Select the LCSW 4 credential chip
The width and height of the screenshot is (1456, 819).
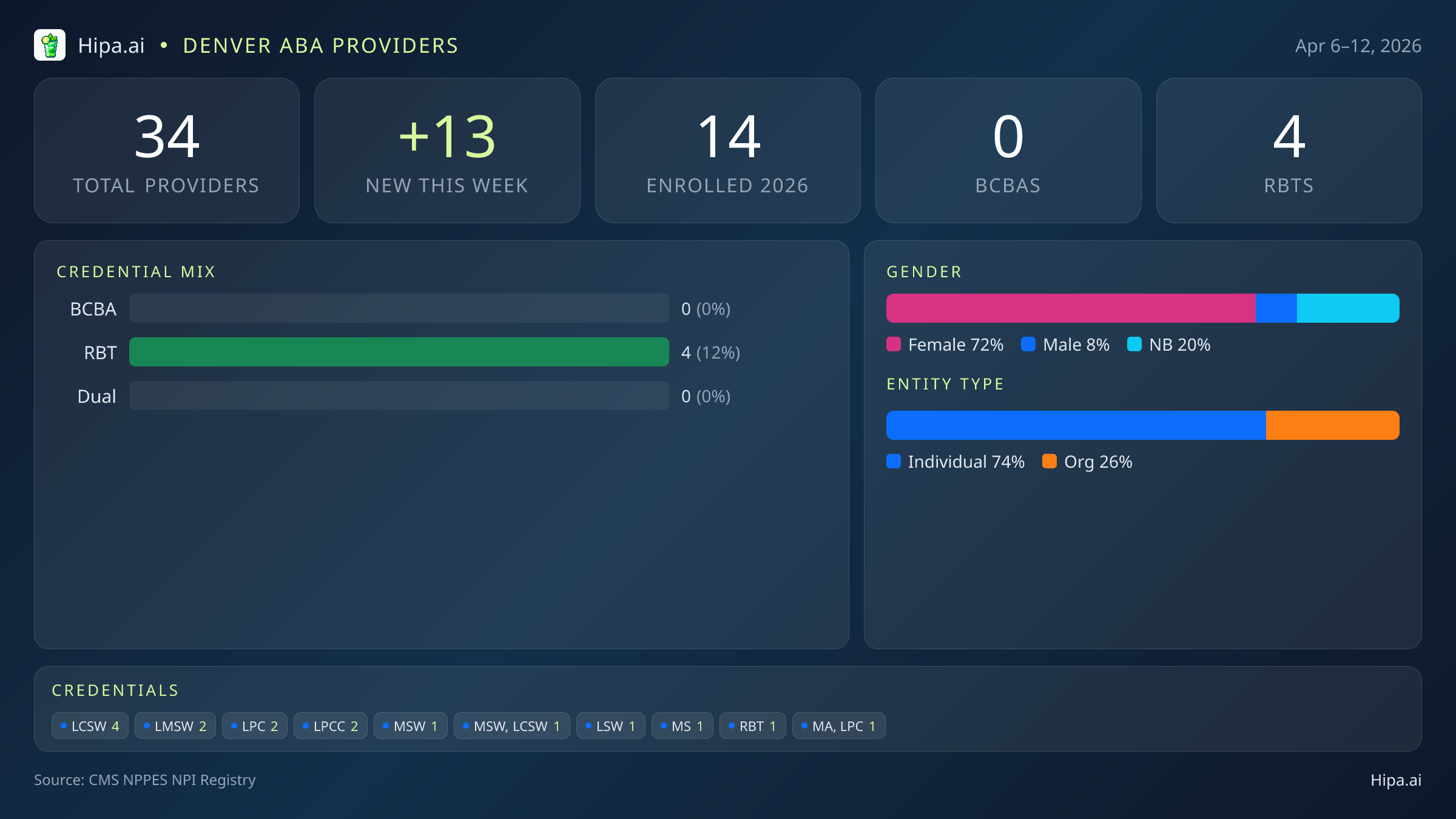pyautogui.click(x=90, y=726)
